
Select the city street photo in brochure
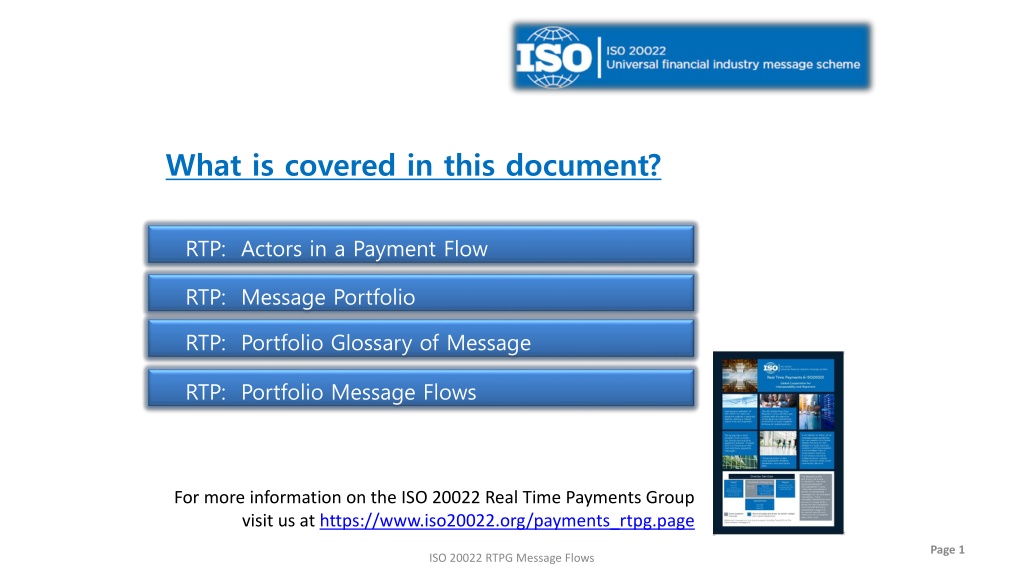click(816, 412)
